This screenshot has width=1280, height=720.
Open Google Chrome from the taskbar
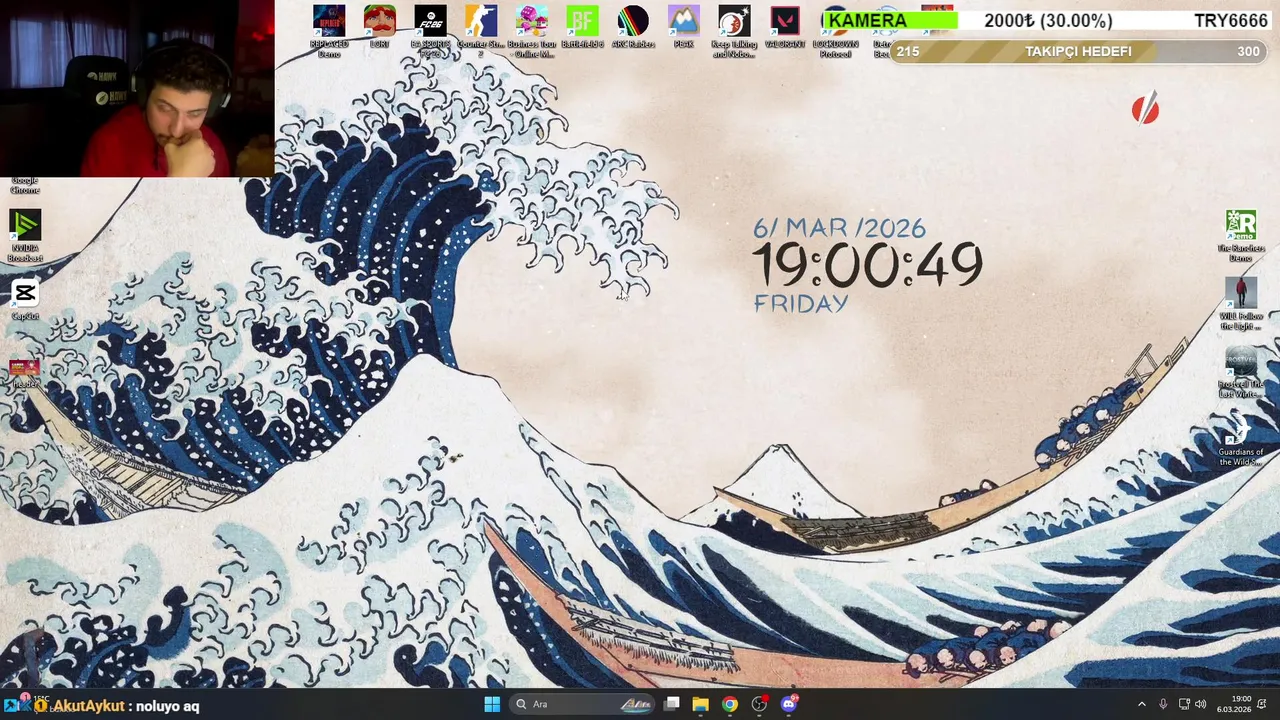click(730, 704)
